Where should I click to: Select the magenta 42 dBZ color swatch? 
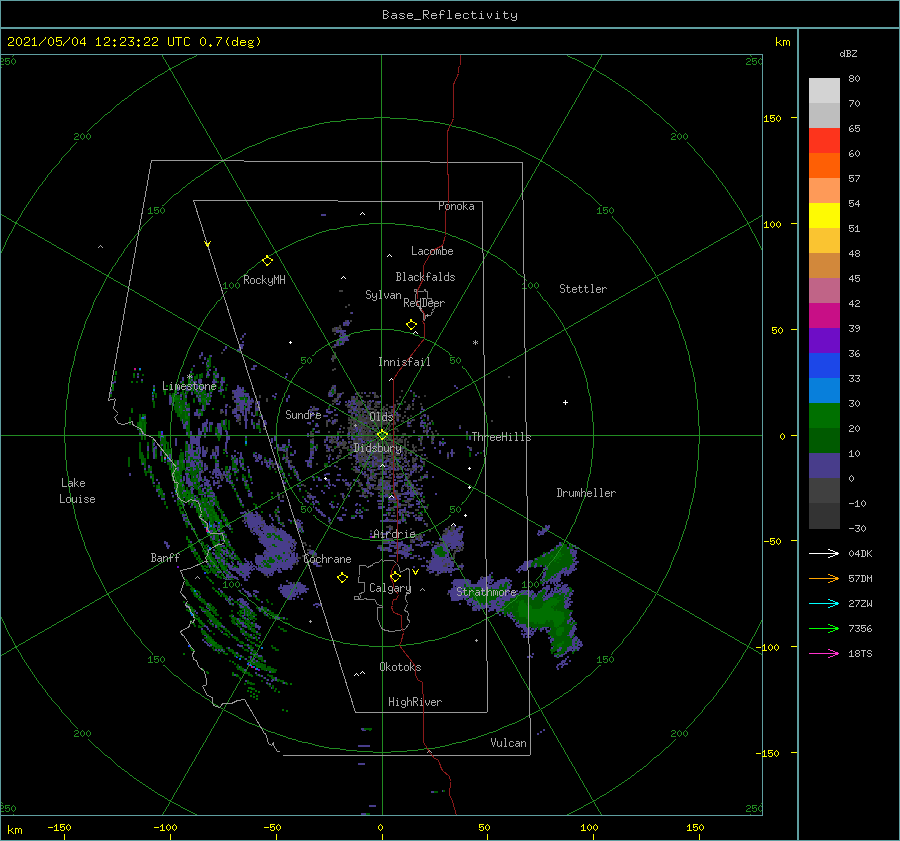(824, 315)
